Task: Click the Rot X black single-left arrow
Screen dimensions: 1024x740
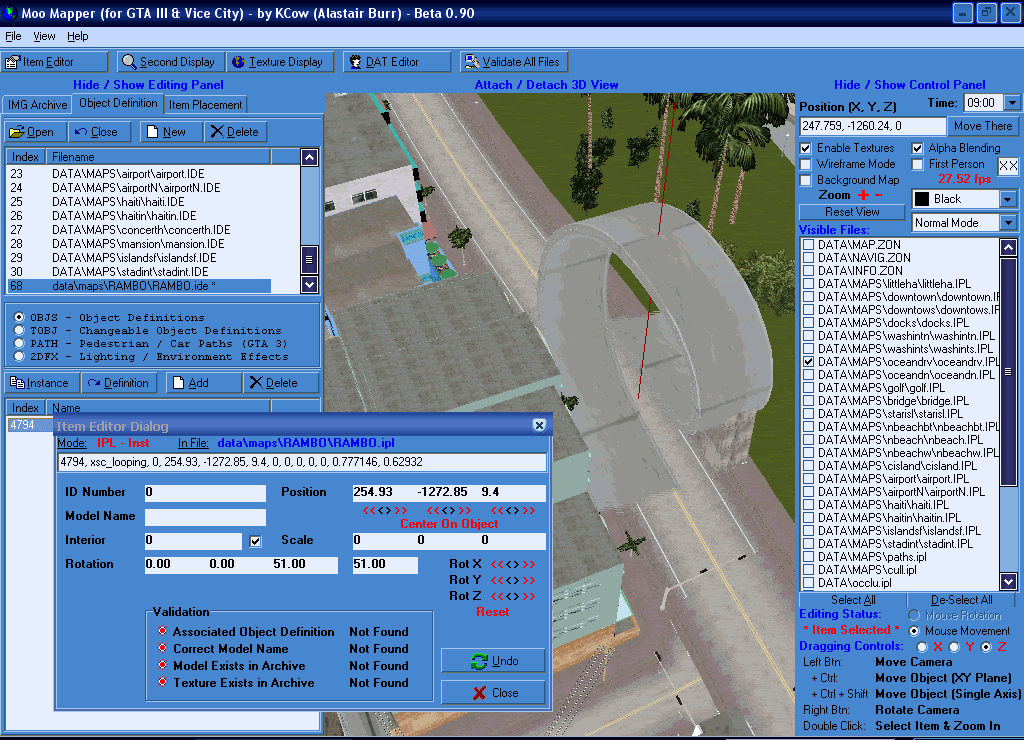Action: 509,564
